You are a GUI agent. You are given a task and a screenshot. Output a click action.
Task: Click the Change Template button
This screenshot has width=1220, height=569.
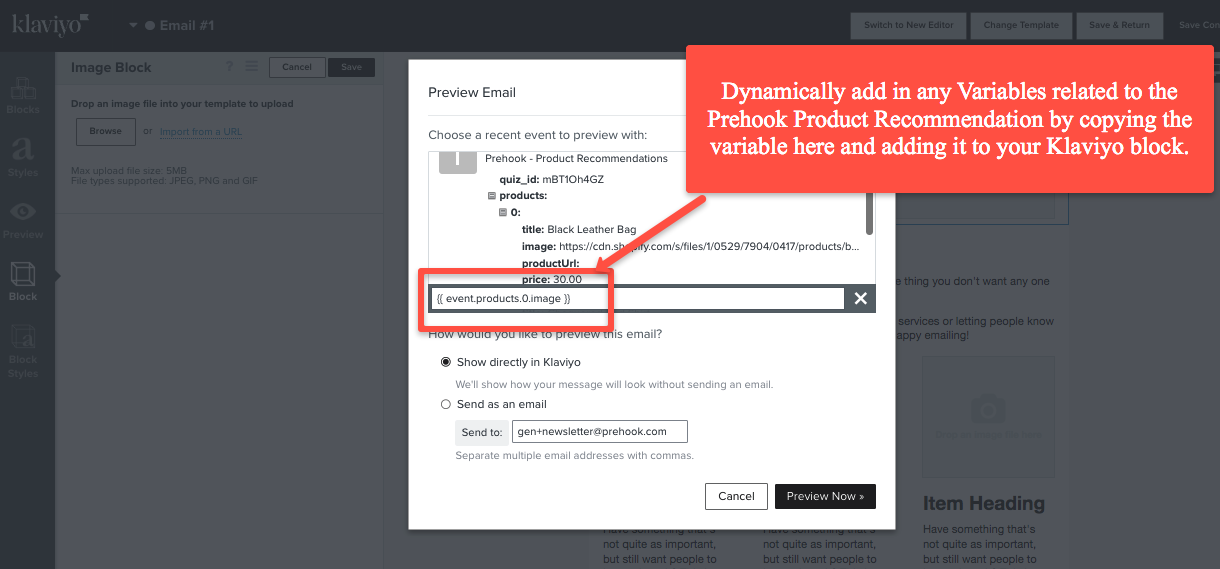1020,25
